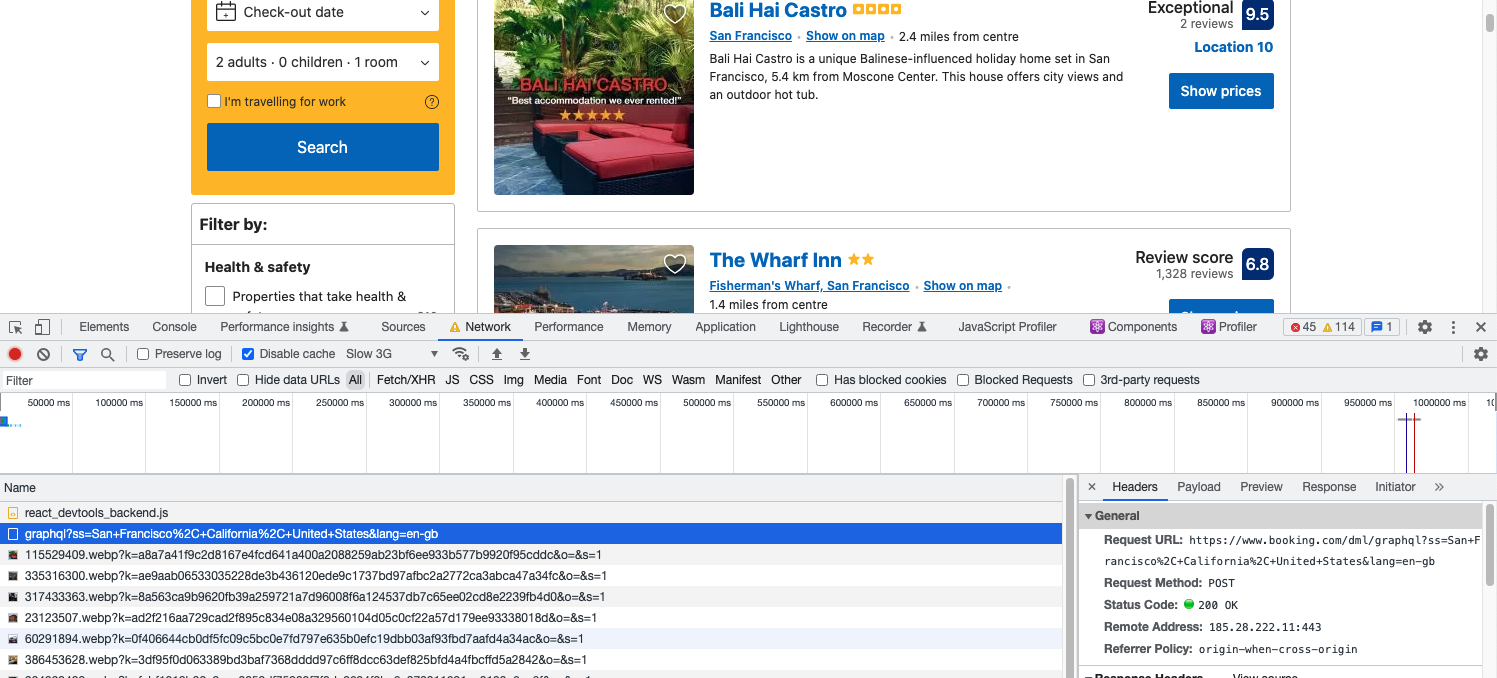The image size is (1497, 678).
Task: Open the guests and rooms selector
Action: pos(322,62)
